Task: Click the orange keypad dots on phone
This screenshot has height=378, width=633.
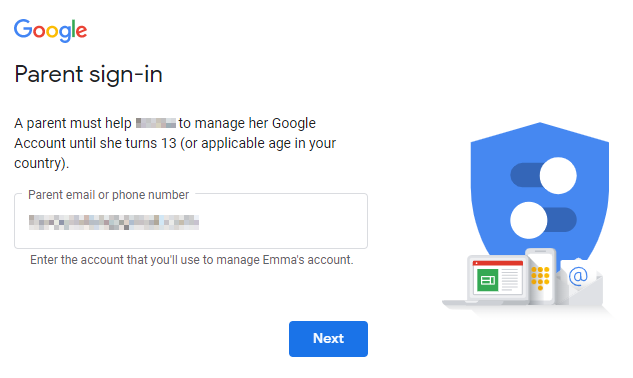Action: (540, 276)
